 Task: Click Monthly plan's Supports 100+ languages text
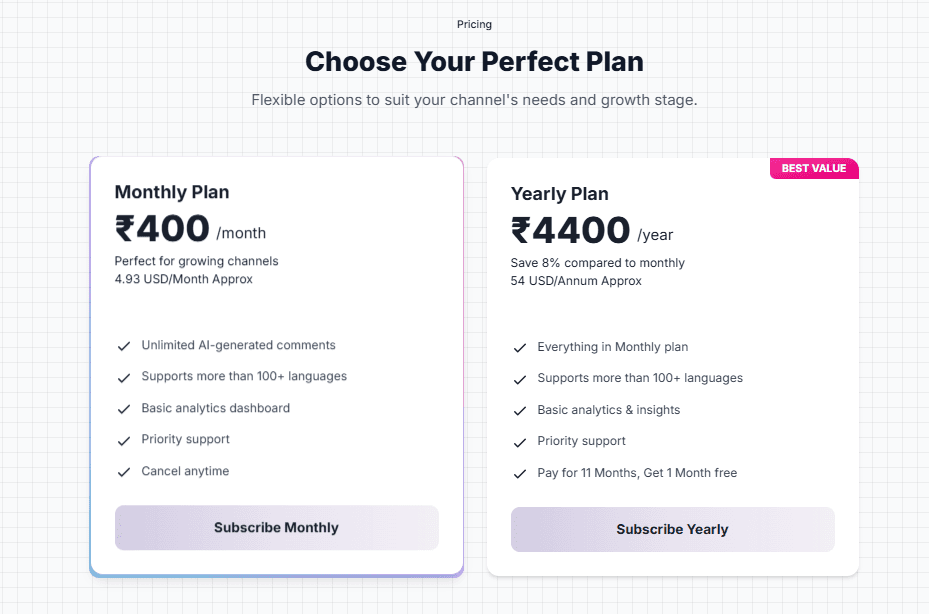(244, 377)
